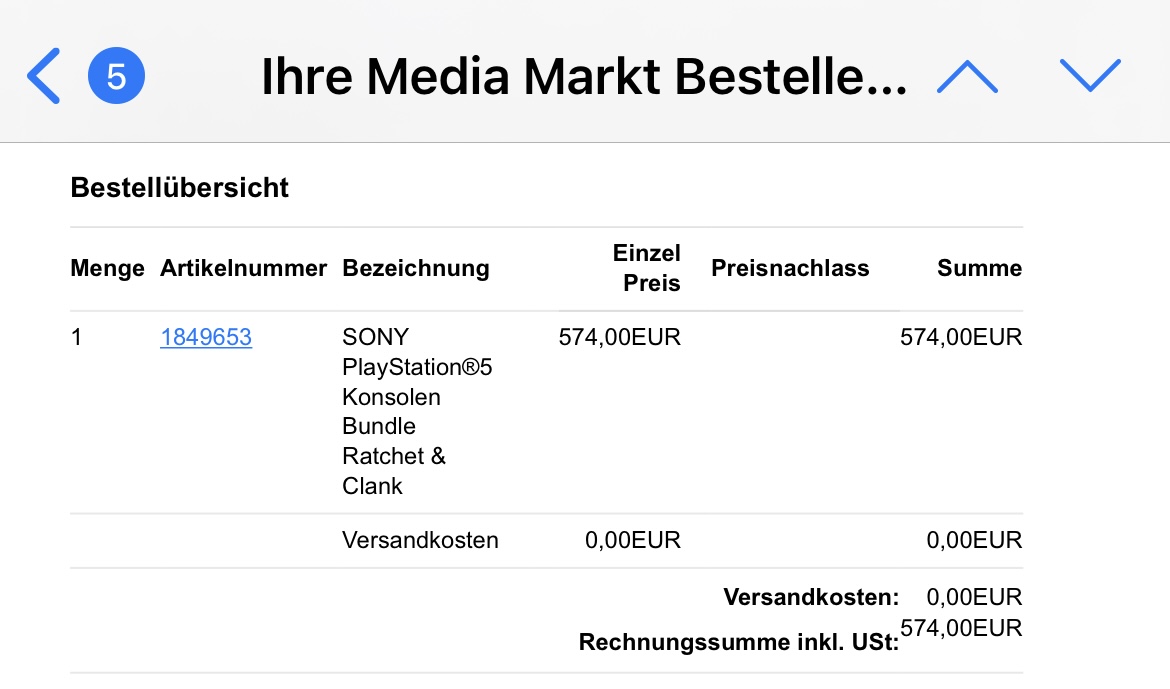Screen dimensions: 1170x689
Task: Select the 'Summe' column header
Action: tap(979, 268)
